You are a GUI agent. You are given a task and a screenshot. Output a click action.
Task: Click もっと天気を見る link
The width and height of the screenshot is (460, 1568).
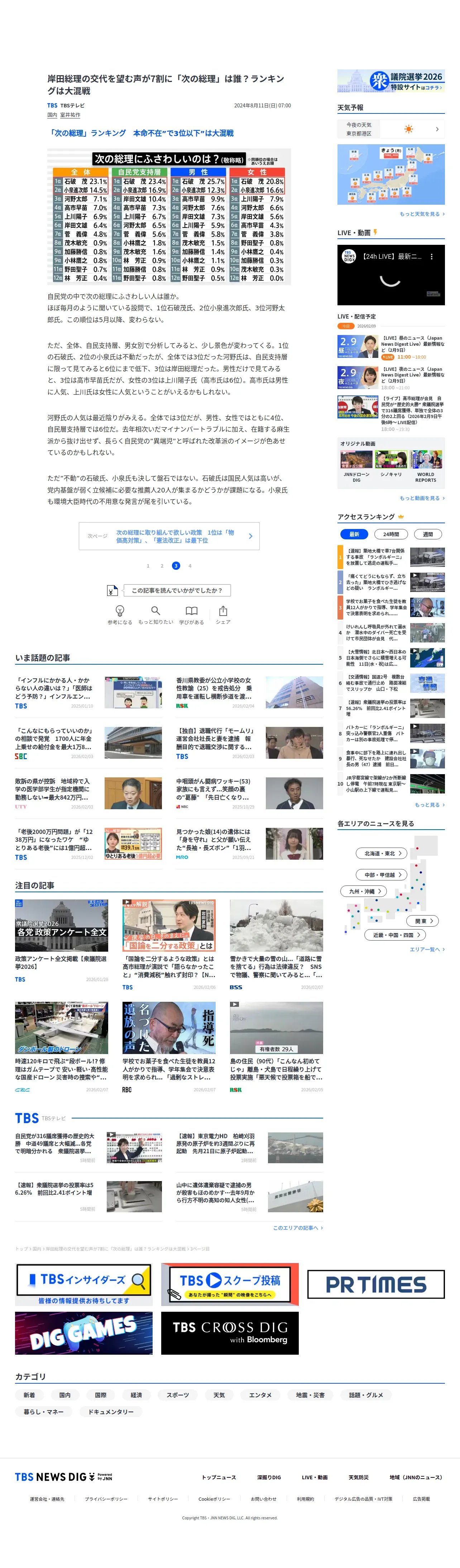(x=422, y=214)
